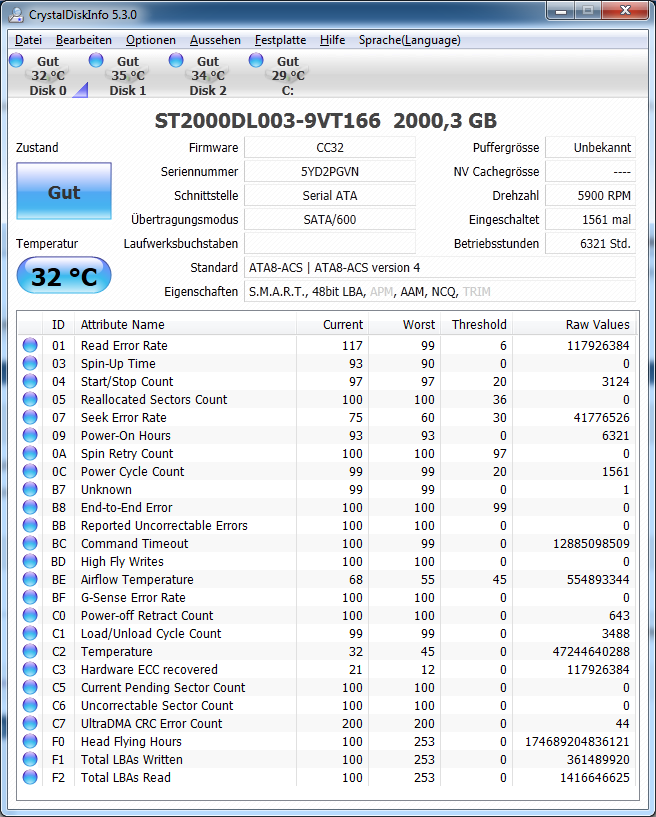This screenshot has width=656, height=817.
Task: Click status icon for Power-off Retract Count
Action: (x=30, y=615)
